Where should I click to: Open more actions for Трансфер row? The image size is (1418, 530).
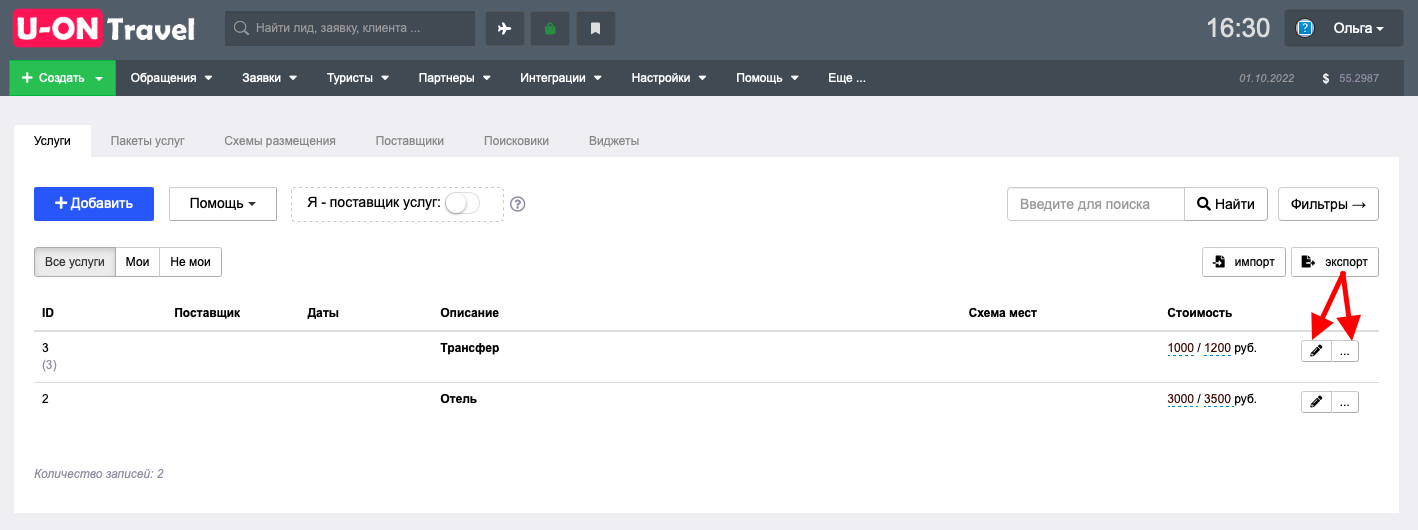(x=1345, y=350)
